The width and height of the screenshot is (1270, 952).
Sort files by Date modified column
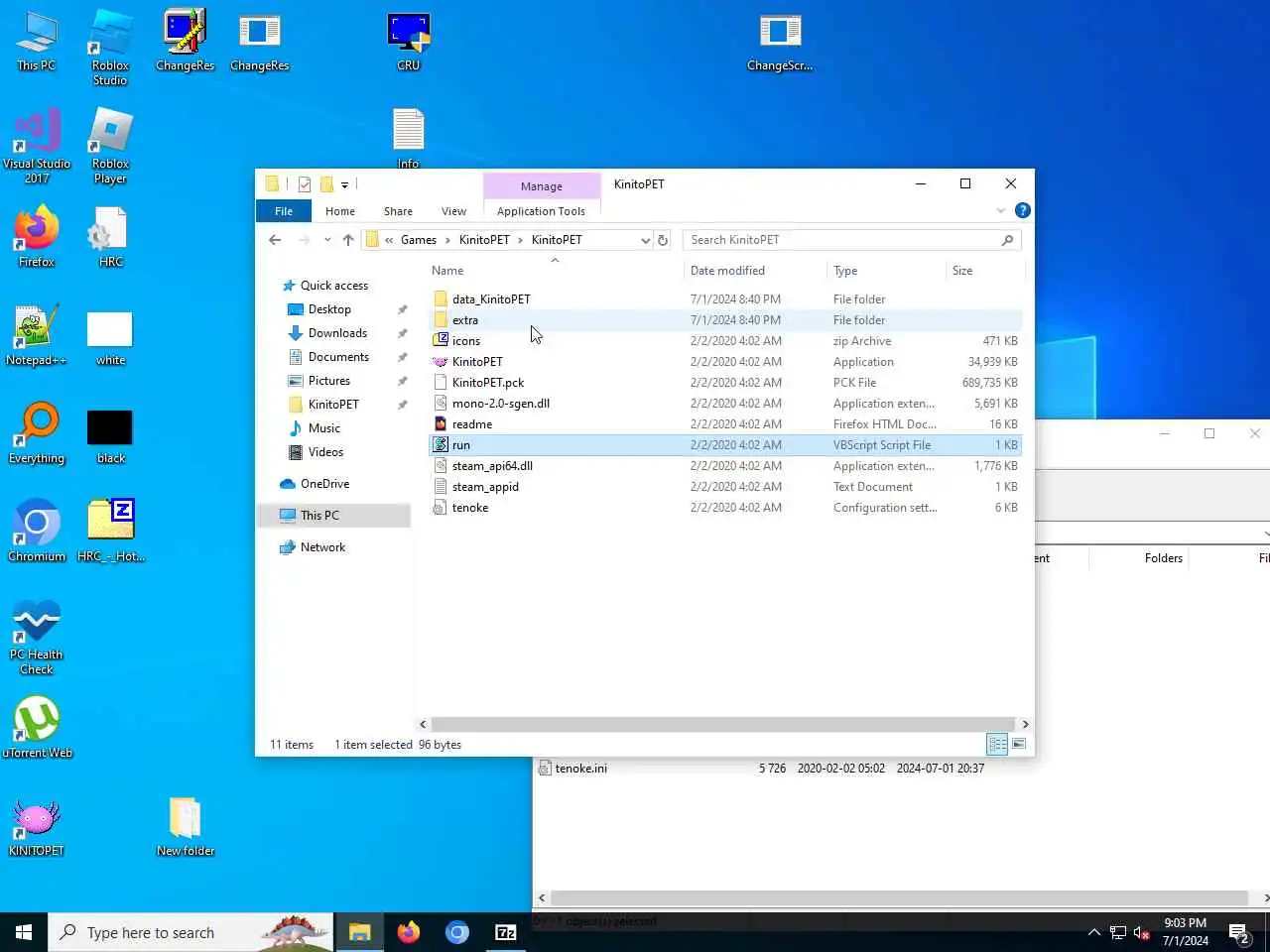727,271
